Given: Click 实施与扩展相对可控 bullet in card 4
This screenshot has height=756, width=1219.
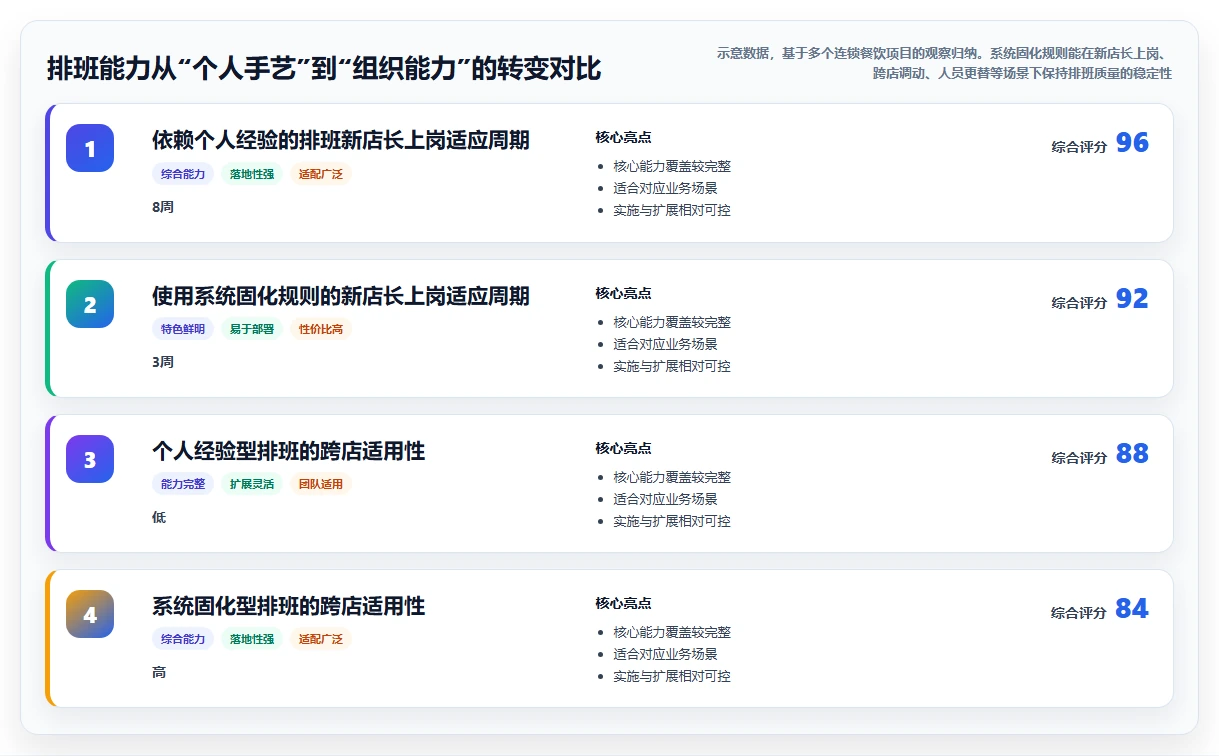Looking at the screenshot, I should tap(672, 676).
